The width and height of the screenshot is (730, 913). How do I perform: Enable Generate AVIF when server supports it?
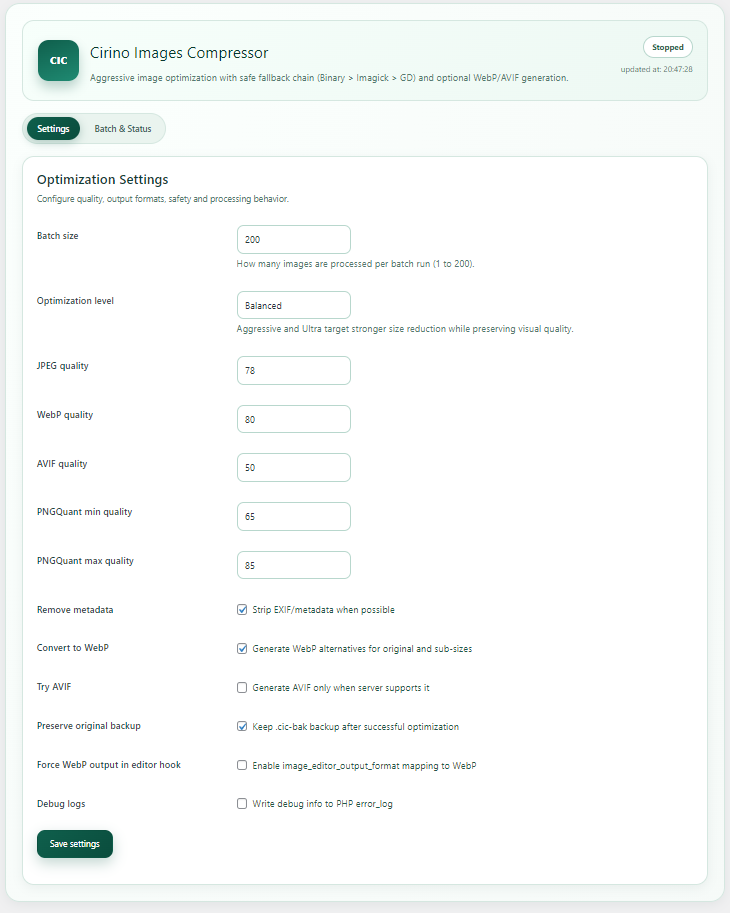coord(242,688)
